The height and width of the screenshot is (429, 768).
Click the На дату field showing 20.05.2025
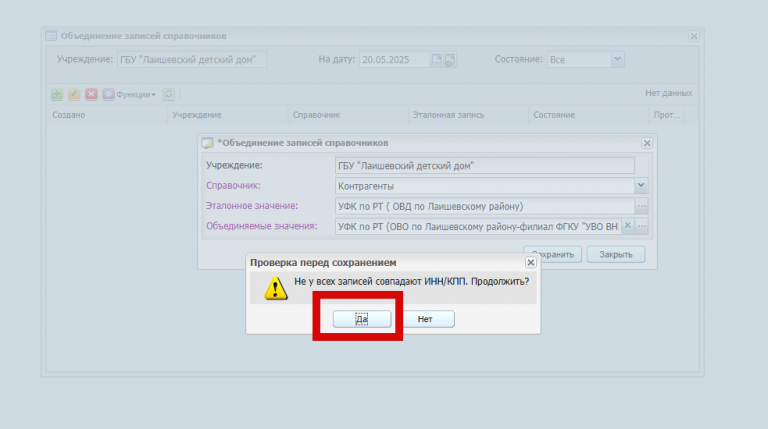[x=395, y=59]
